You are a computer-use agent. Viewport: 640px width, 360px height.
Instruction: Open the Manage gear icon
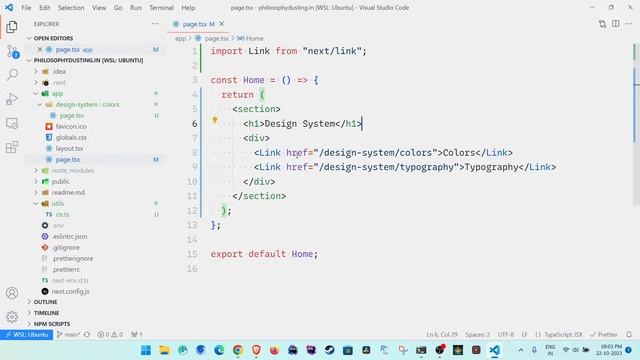(12, 317)
